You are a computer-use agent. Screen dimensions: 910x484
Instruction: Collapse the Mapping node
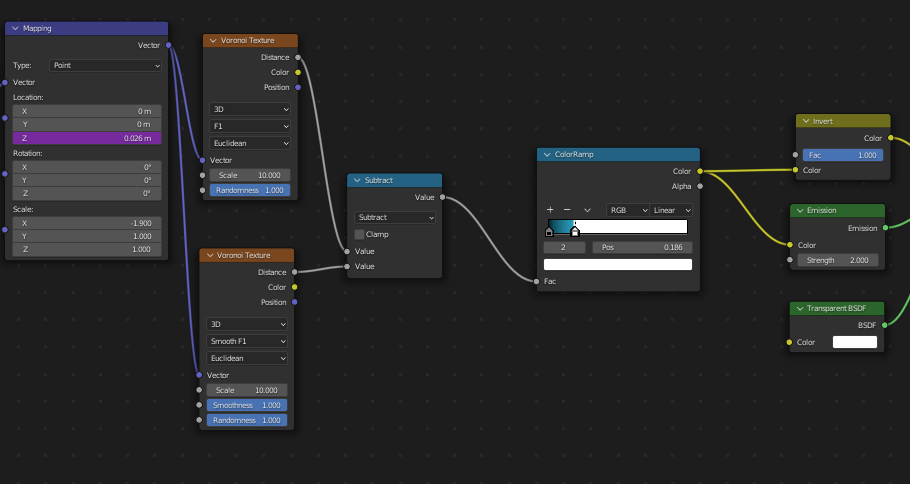pyautogui.click(x=15, y=28)
